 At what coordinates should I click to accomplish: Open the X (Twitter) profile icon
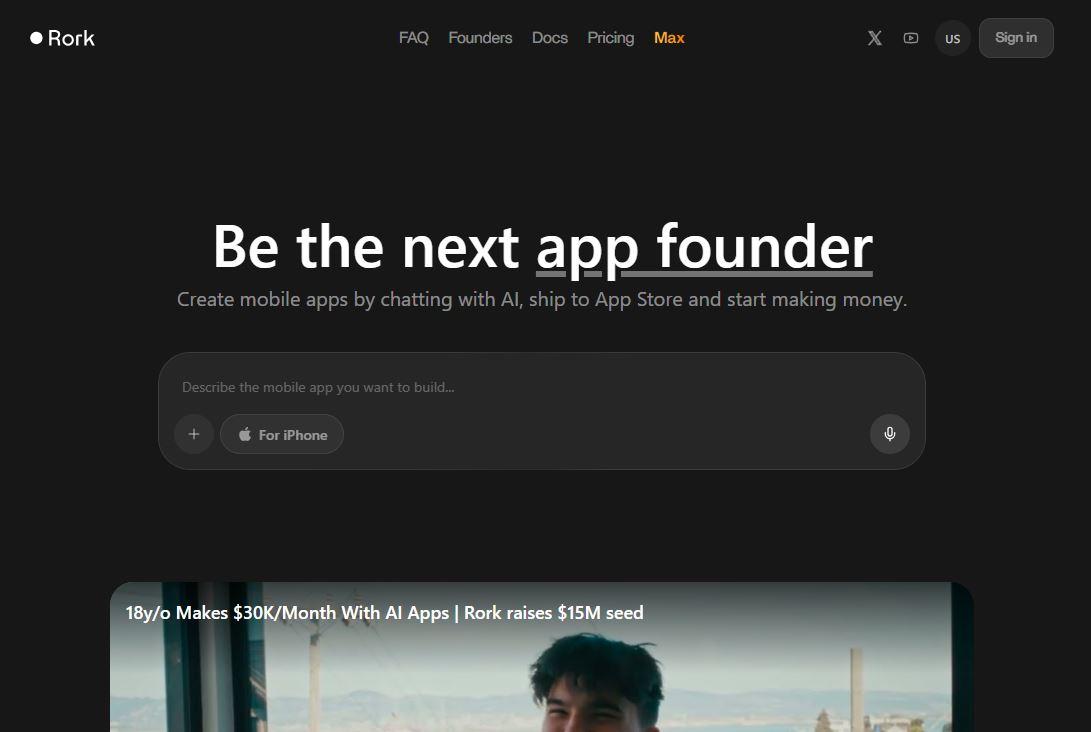point(875,38)
